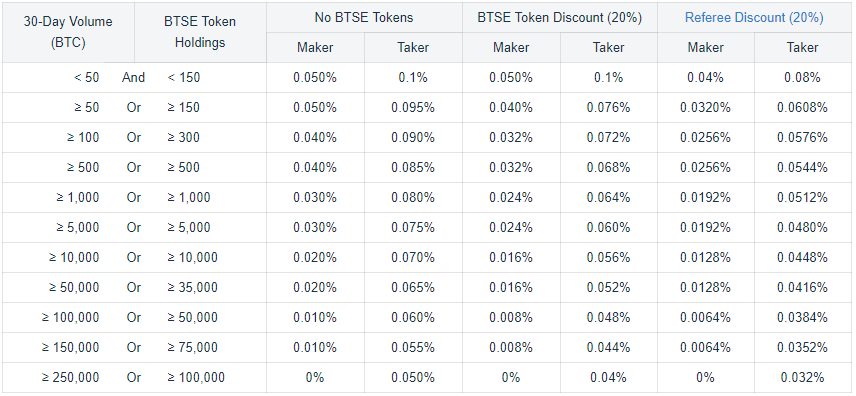Click Taker header under Referee Discount
The image size is (856, 396).
coord(802,48)
